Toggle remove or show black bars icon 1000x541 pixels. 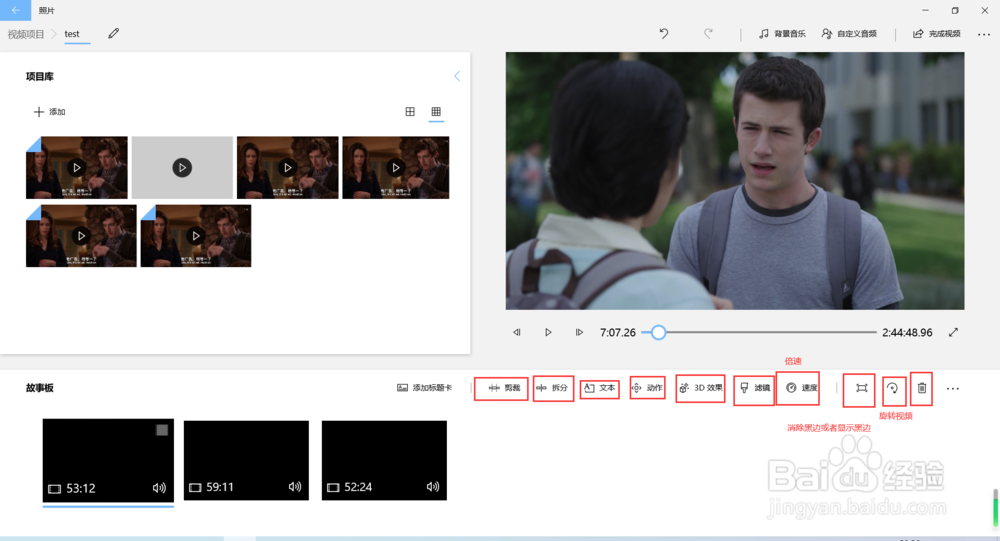click(862, 388)
